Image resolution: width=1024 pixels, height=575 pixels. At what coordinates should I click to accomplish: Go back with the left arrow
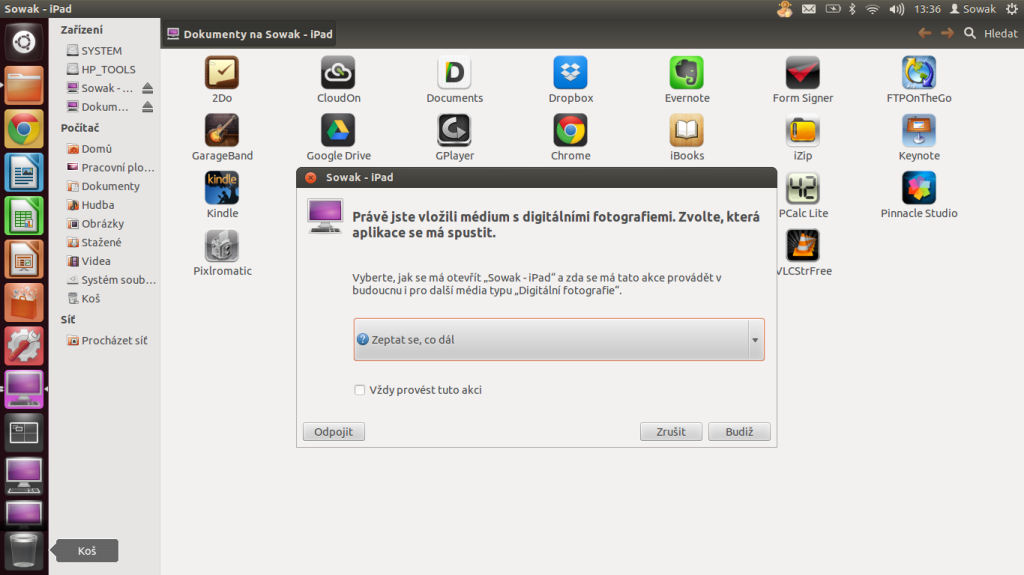tap(924, 33)
